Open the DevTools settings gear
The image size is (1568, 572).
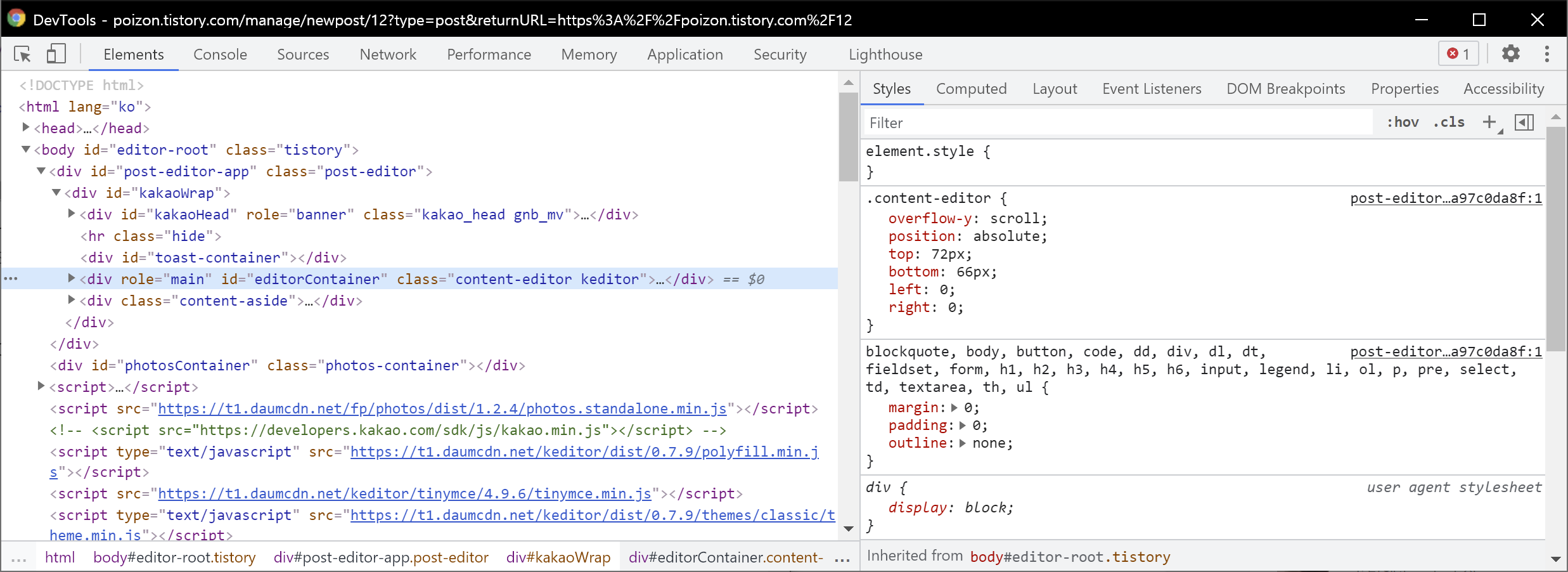coord(1511,54)
